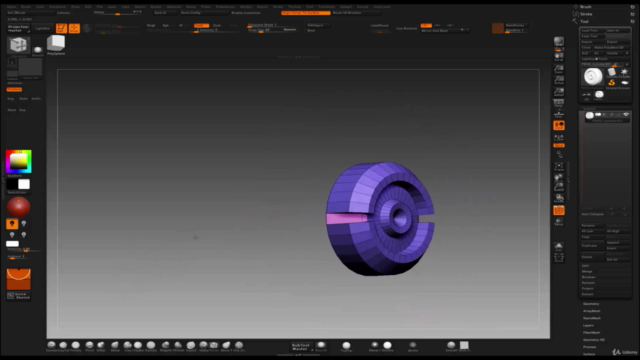Image resolution: width=640 pixels, height=360 pixels.
Task: Toggle the active orange light bulb
Action: tap(12, 224)
